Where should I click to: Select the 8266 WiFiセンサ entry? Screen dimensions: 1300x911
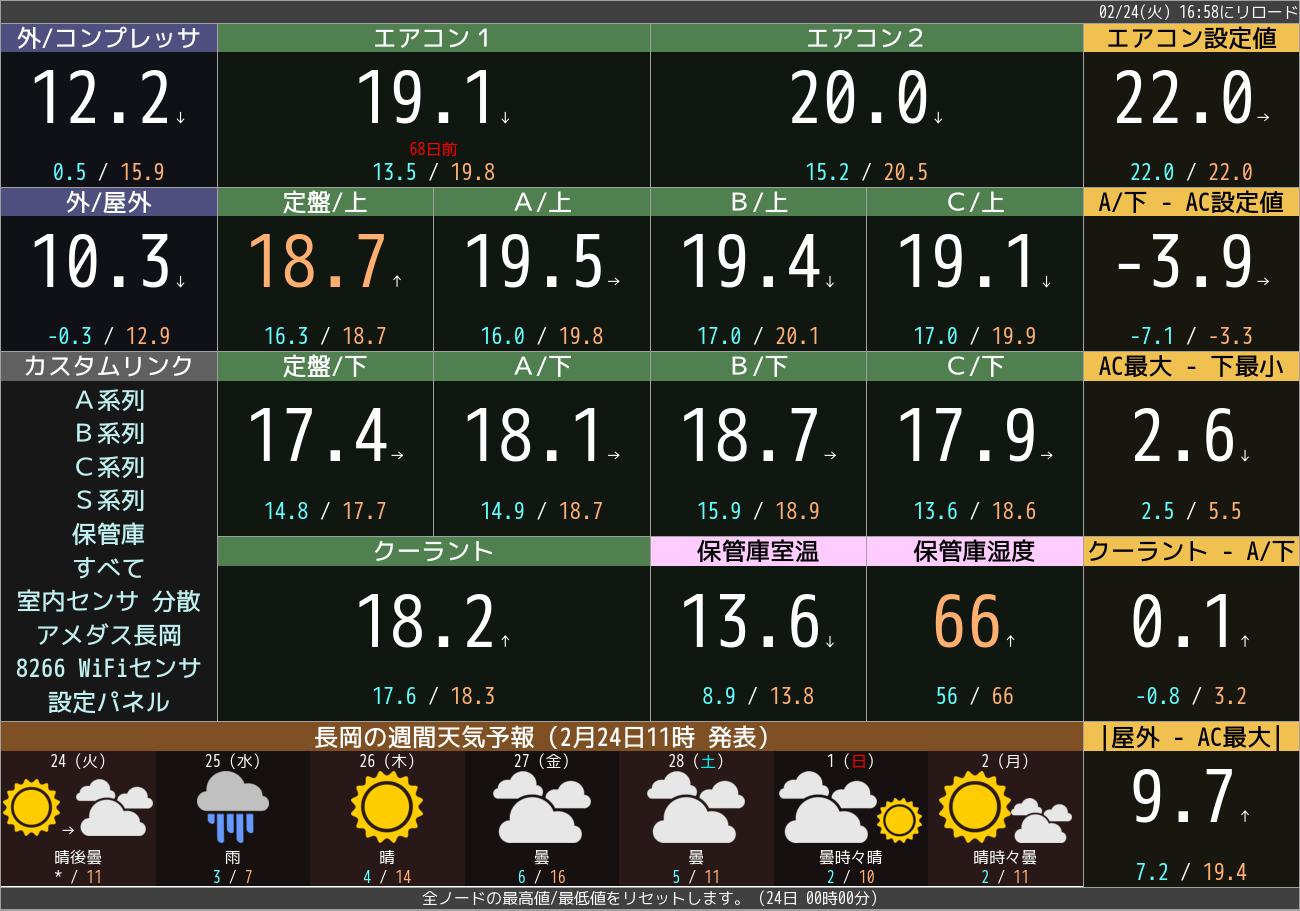click(x=108, y=668)
